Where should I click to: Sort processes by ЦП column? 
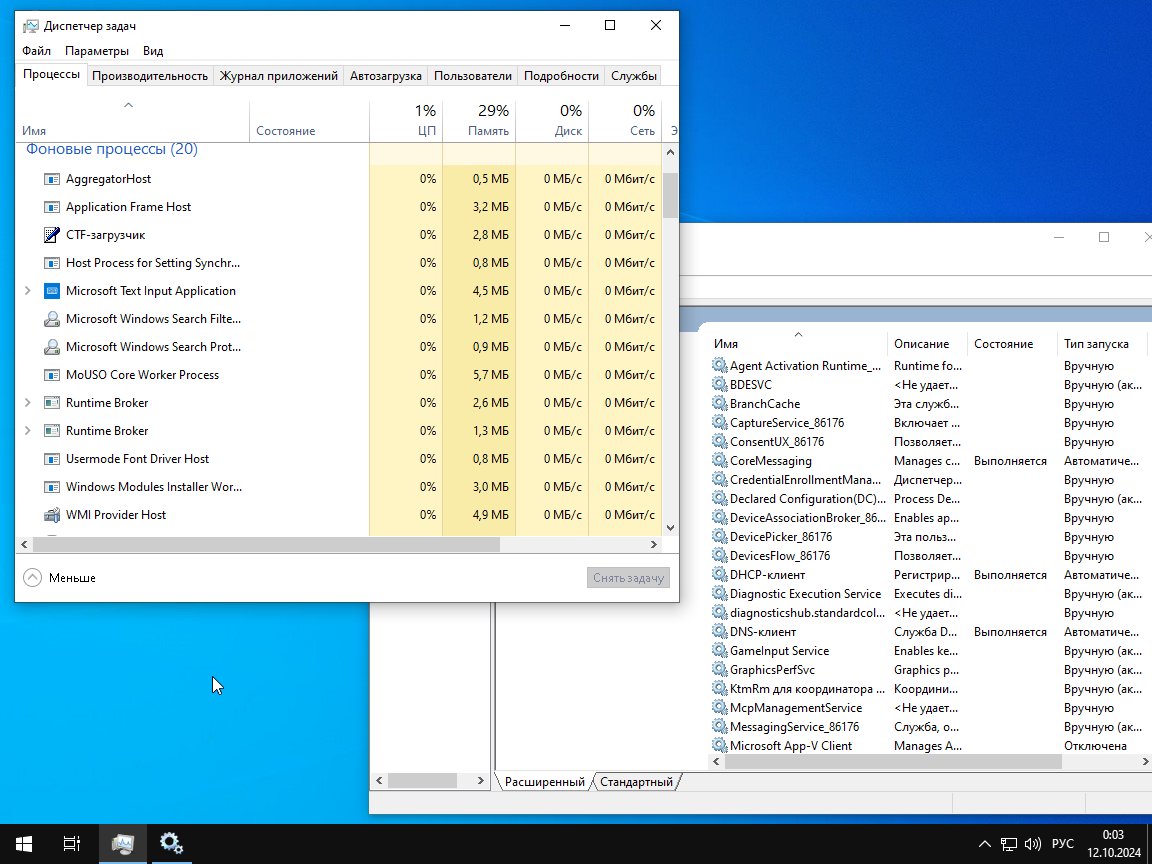point(406,120)
